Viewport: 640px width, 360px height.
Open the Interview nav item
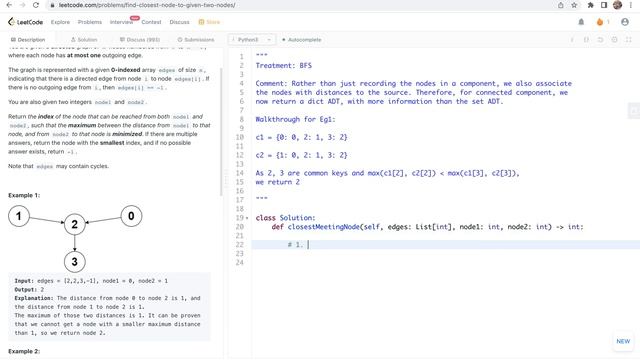pyautogui.click(x=121, y=22)
